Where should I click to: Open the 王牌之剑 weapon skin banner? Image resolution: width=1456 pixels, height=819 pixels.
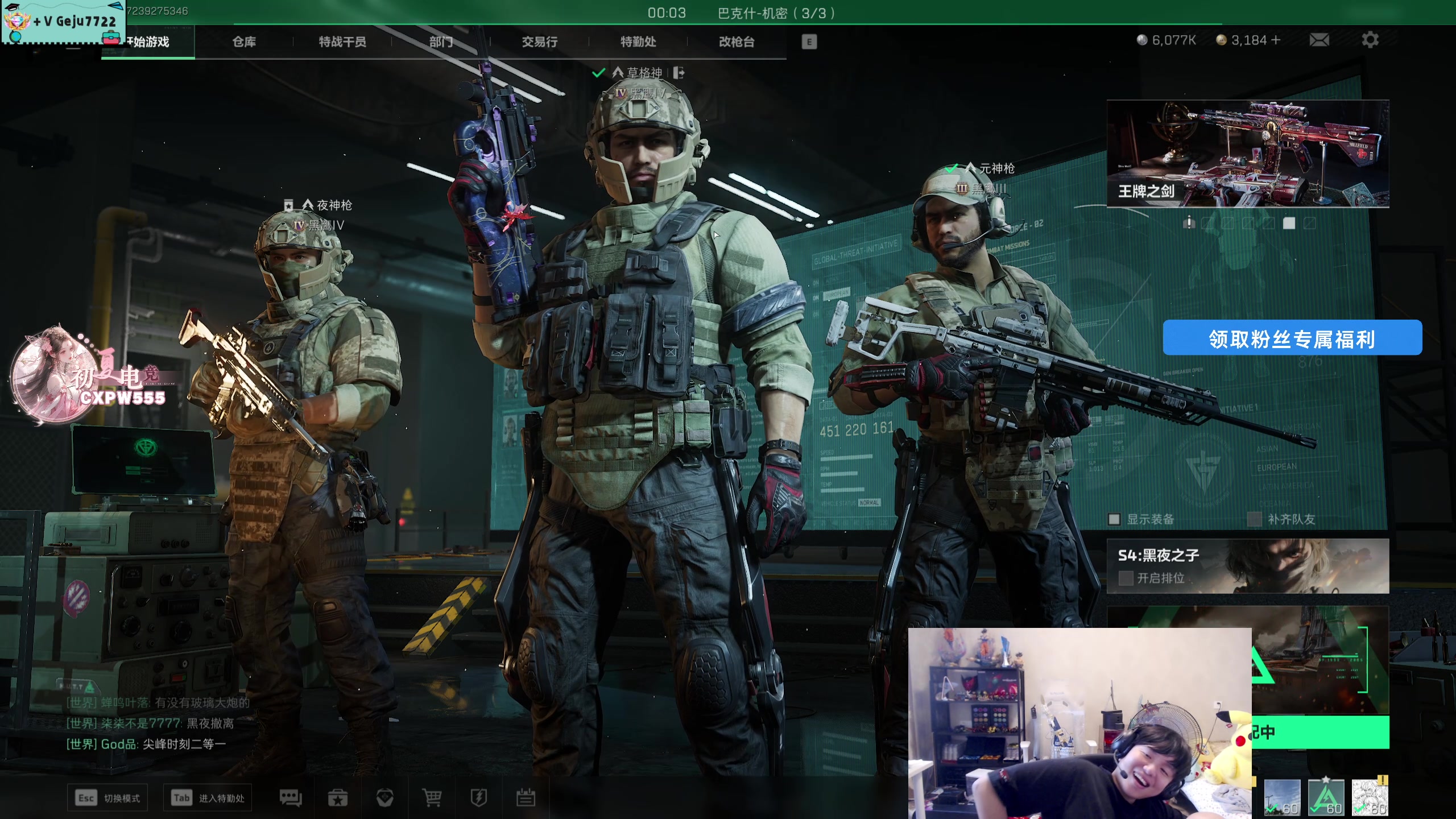1248,154
